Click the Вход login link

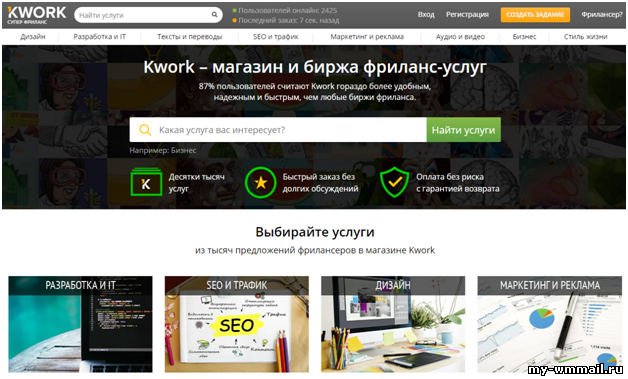426,14
